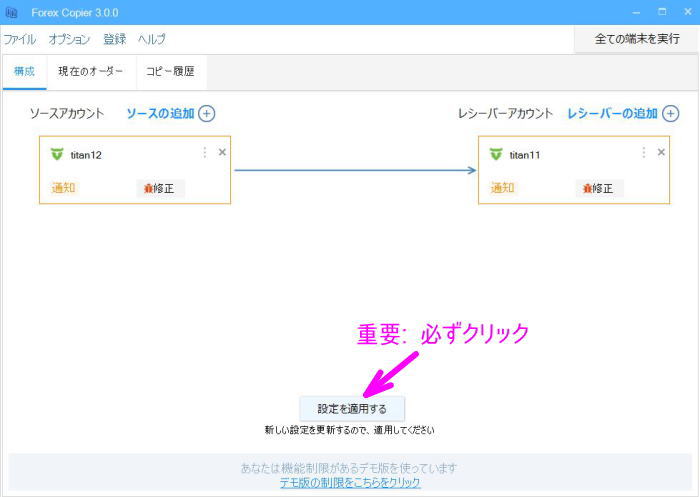Click 修正 button on titan11 card

coord(599,188)
